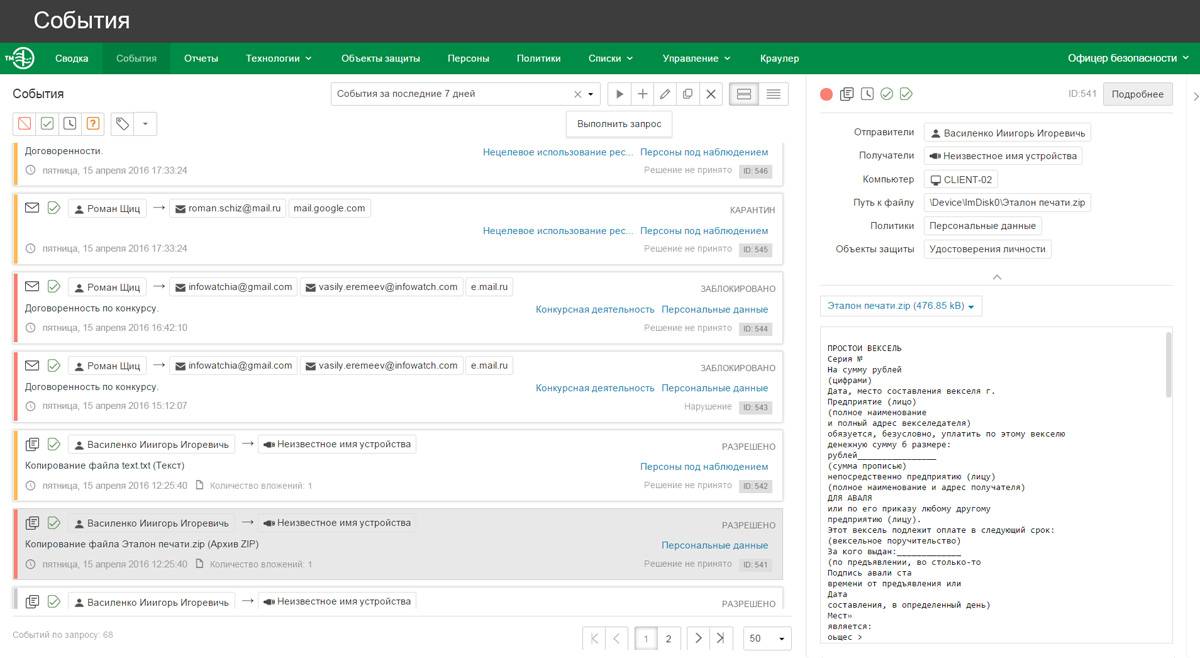Click the red circle violation icon in details
1200x658 pixels.
point(826,94)
